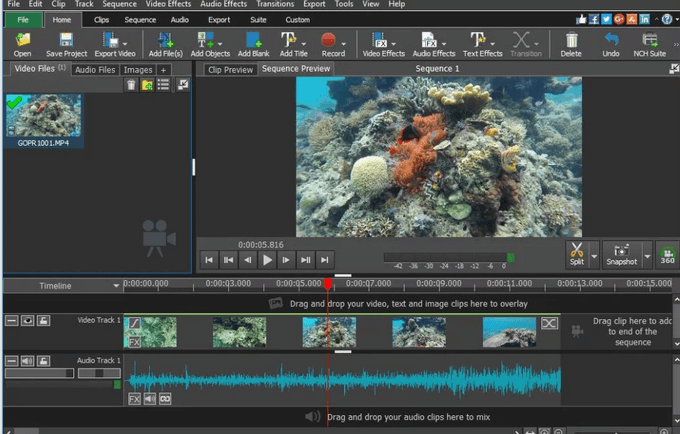
Task: Open FX on the first video clip
Action: point(135,341)
